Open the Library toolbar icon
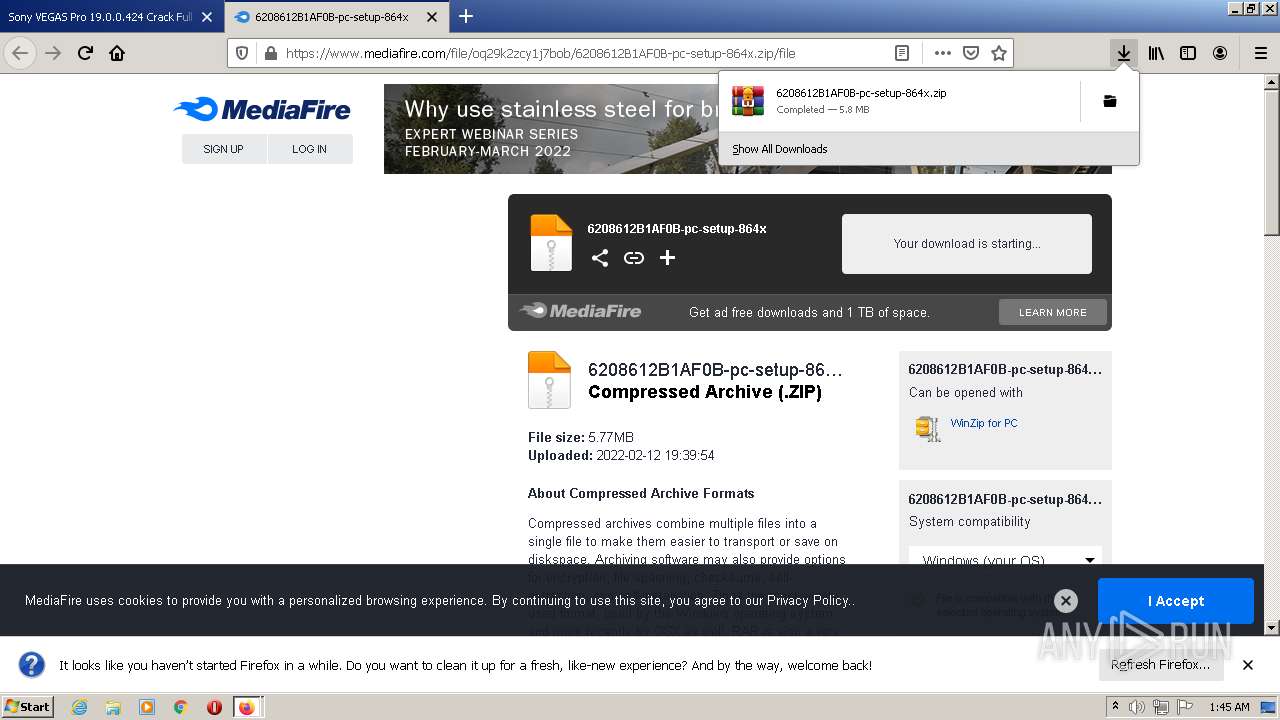The height and width of the screenshot is (720, 1280). [x=1156, y=54]
